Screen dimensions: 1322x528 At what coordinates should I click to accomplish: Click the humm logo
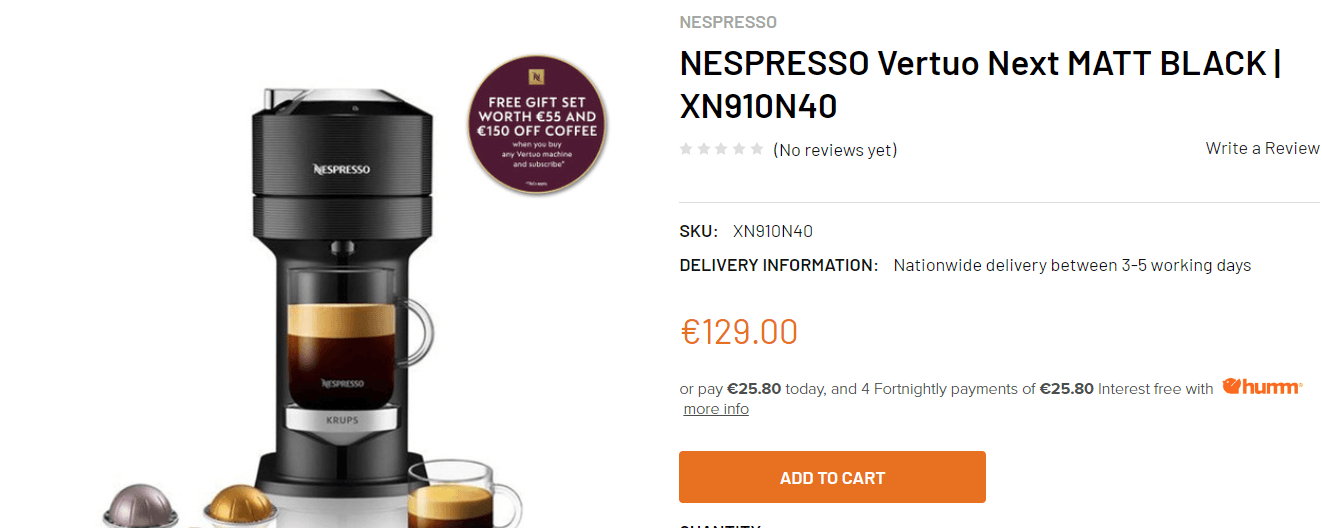click(1262, 387)
